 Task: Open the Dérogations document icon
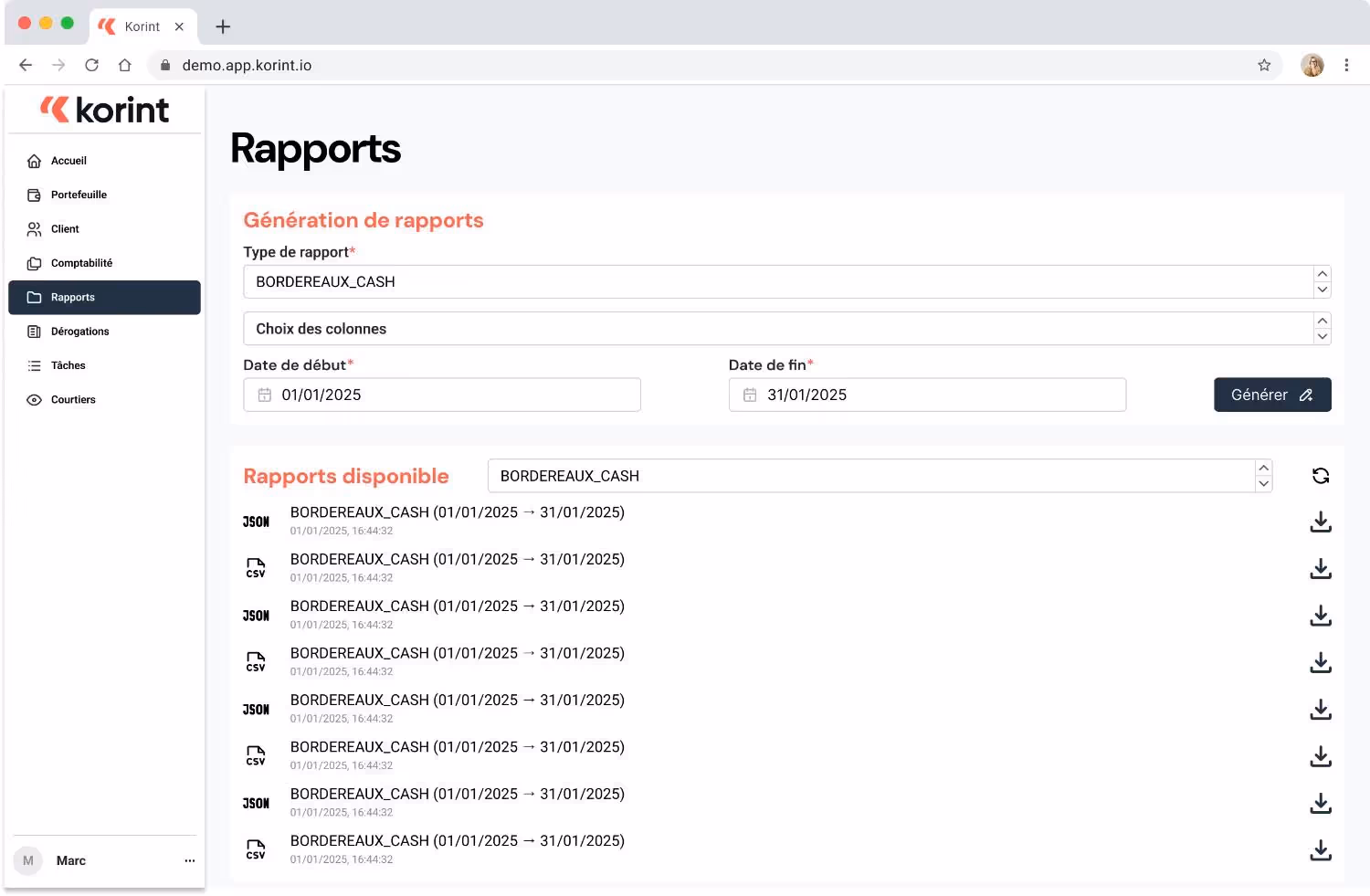pos(34,331)
